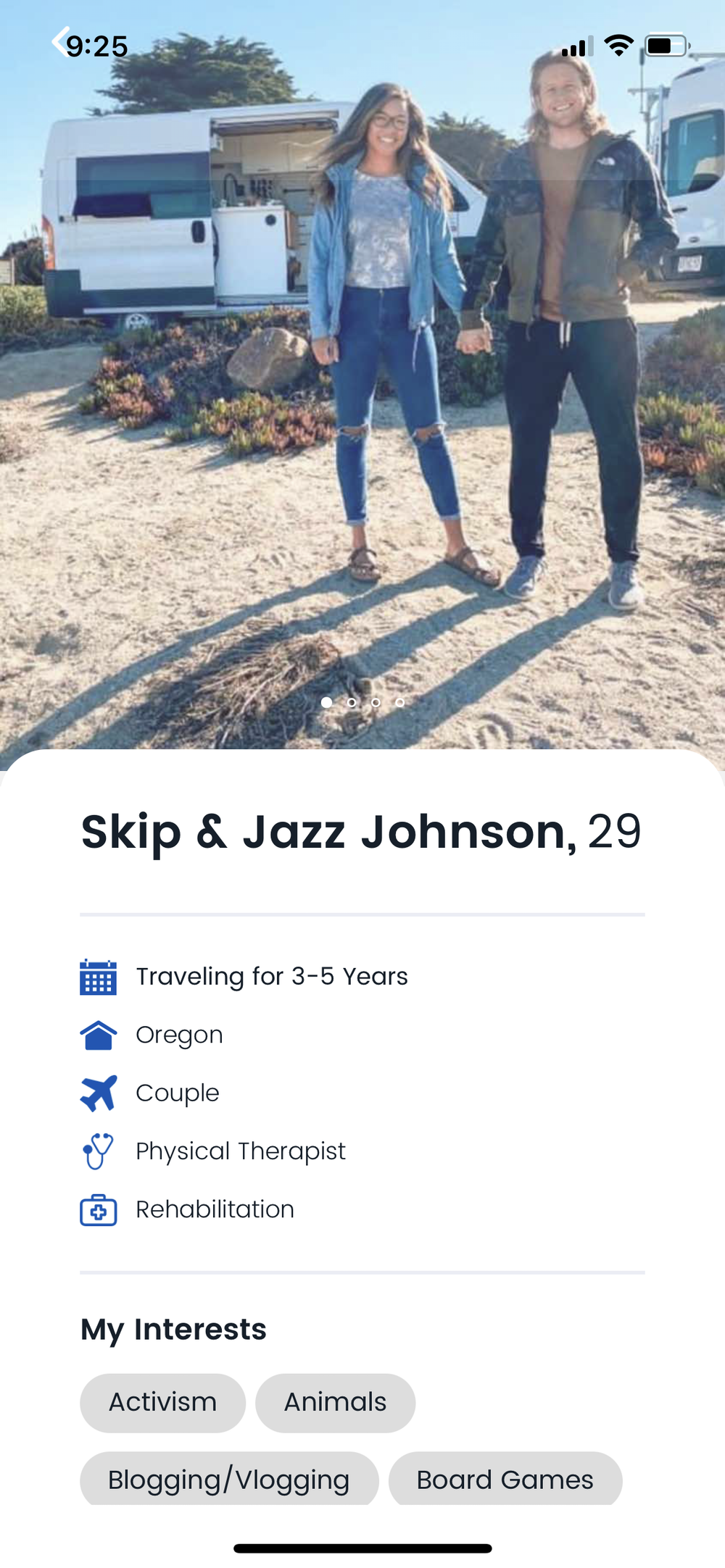The height and width of the screenshot is (1568, 725).
Task: Select the Activism interest chip
Action: tap(162, 1403)
